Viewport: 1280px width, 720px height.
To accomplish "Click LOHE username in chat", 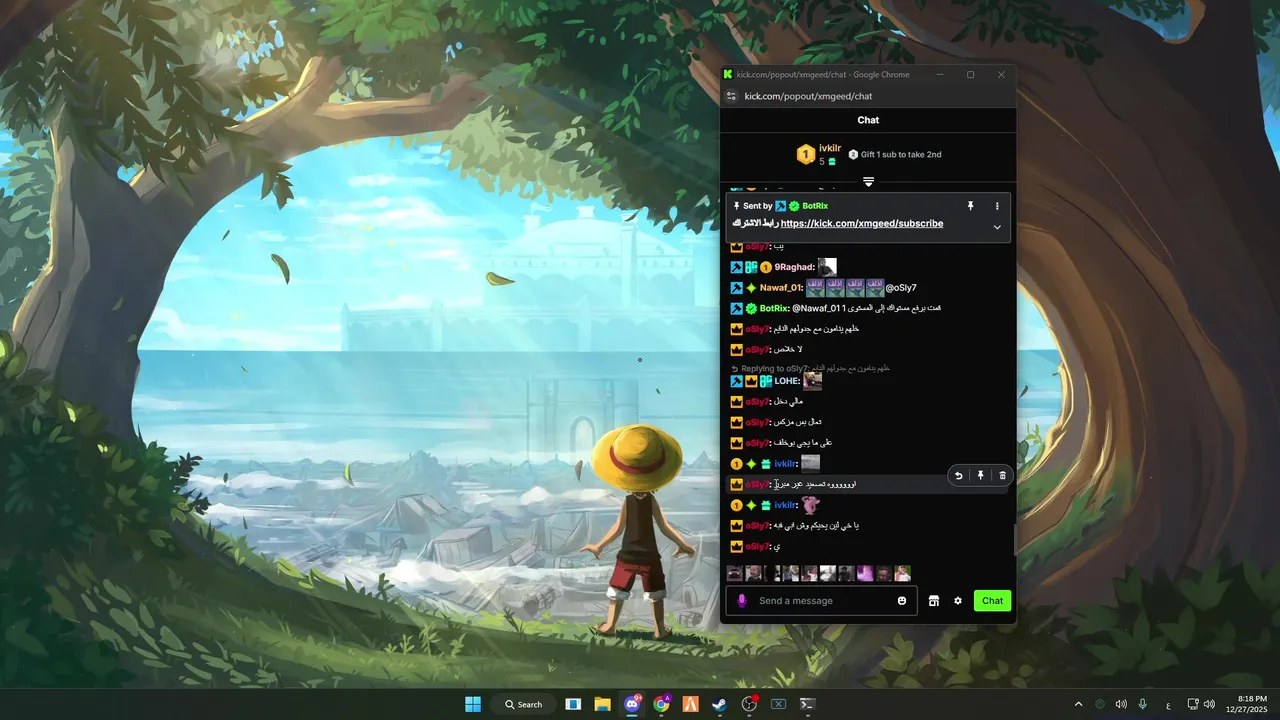I will click(x=786, y=381).
